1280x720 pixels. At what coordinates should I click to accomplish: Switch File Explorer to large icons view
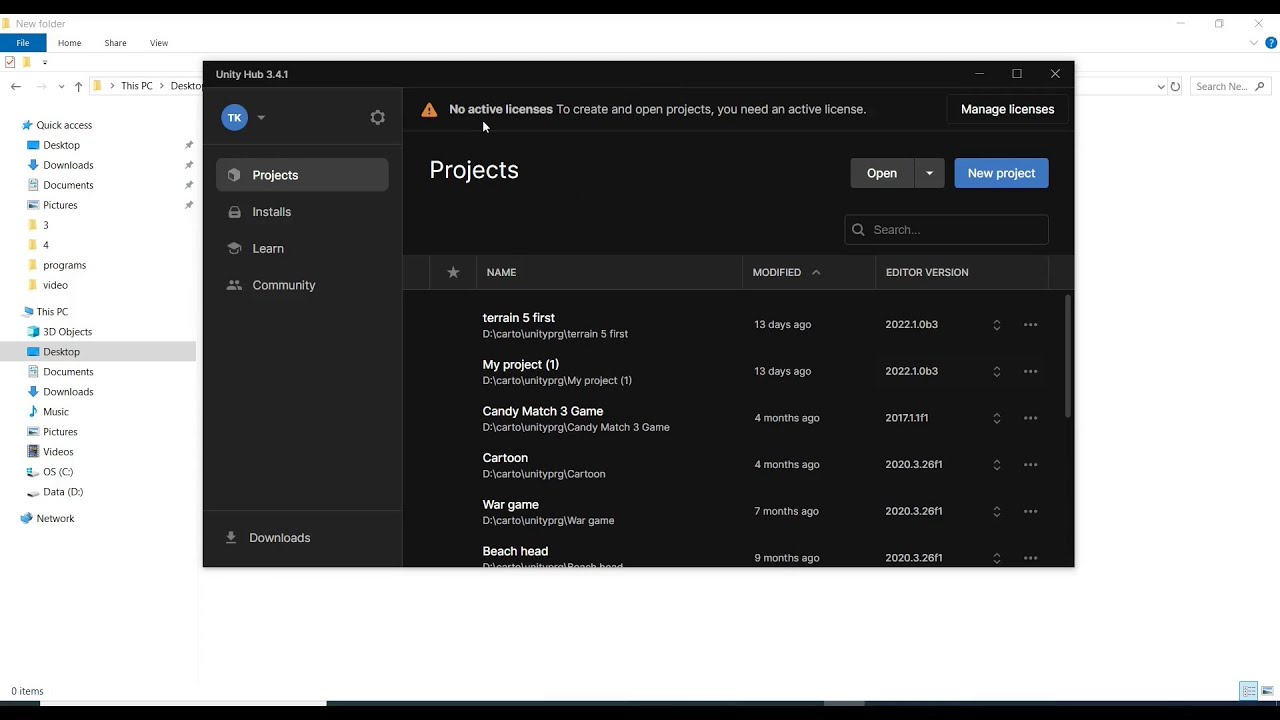(x=1267, y=691)
